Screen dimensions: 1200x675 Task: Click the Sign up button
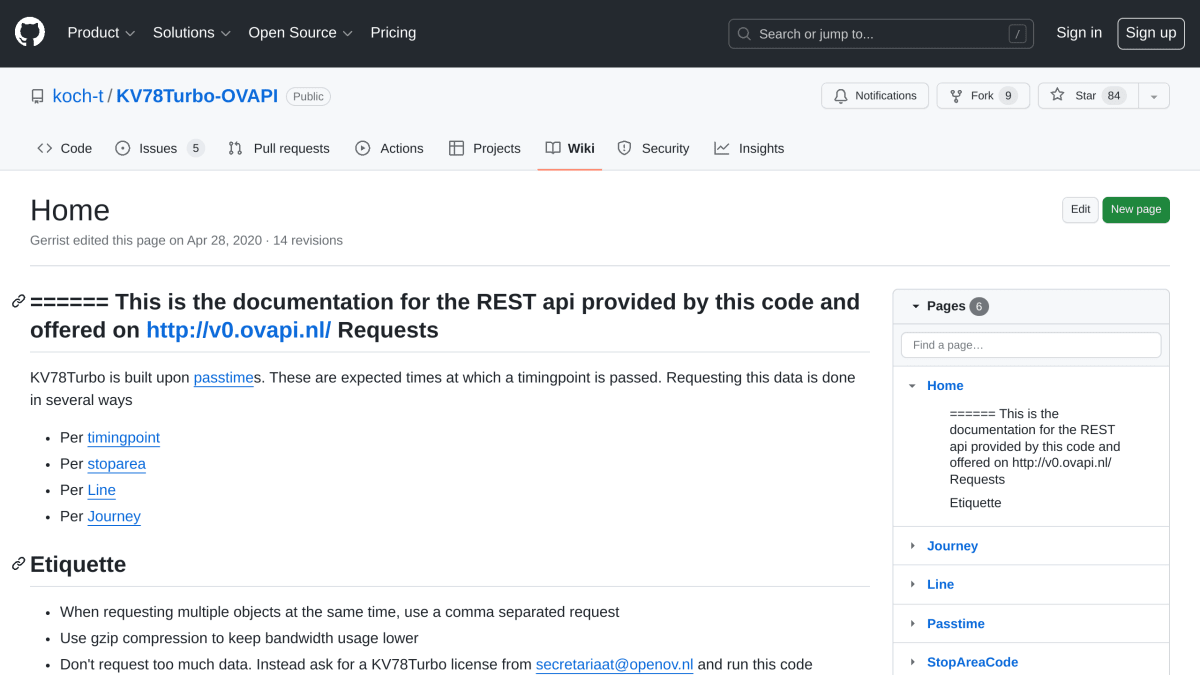tap(1151, 33)
